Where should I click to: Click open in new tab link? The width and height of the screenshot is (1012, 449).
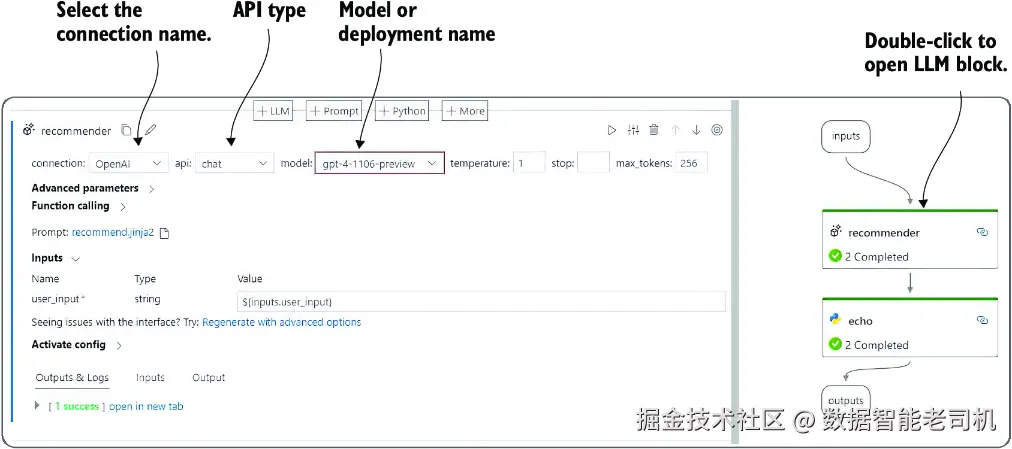(x=146, y=406)
